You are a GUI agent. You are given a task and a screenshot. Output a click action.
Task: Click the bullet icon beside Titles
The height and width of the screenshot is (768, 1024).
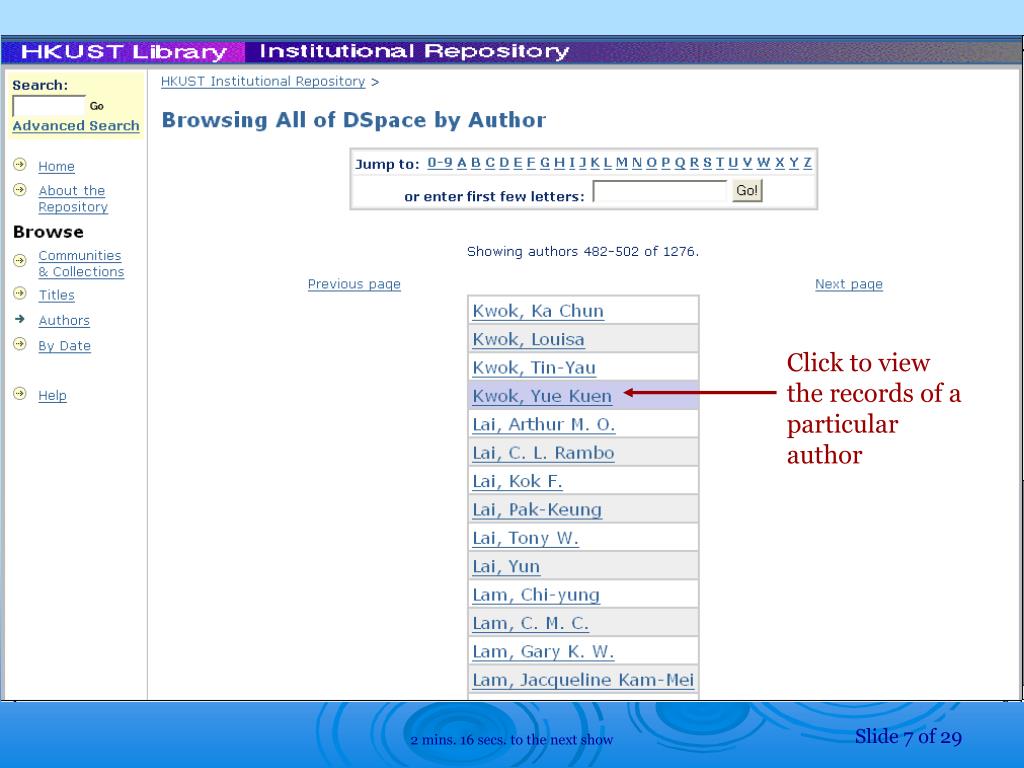[x=20, y=293]
